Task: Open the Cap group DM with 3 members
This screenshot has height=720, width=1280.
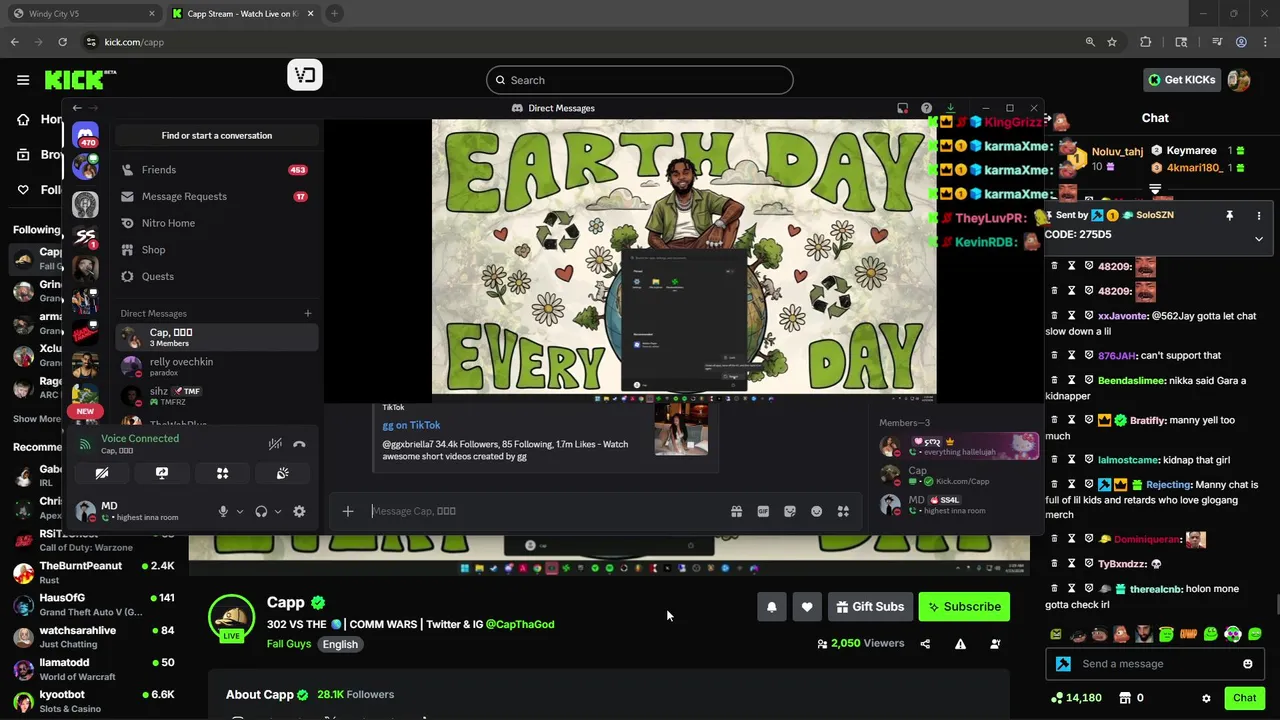Action: 217,337
